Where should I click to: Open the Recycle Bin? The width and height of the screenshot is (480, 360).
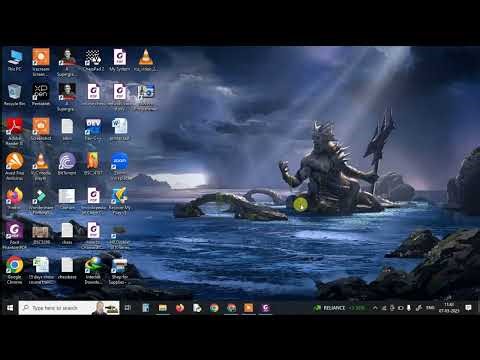coord(15,95)
